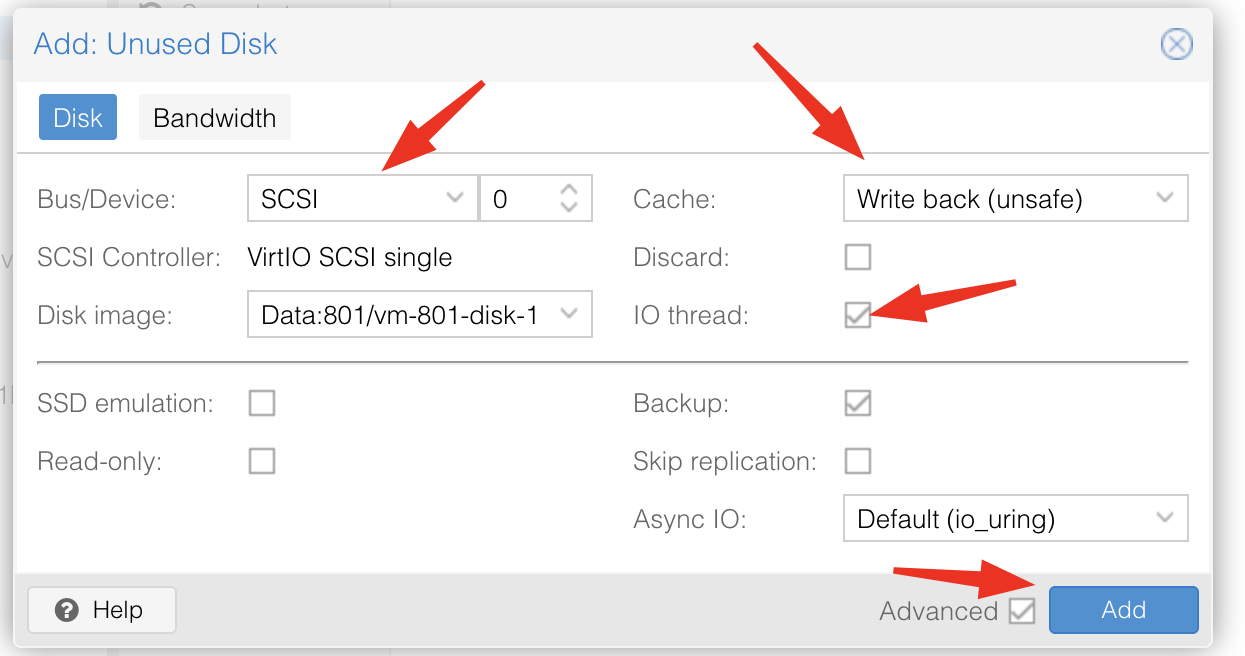This screenshot has height=656, width=1245.
Task: Select the Disk tab
Action: coord(78,118)
